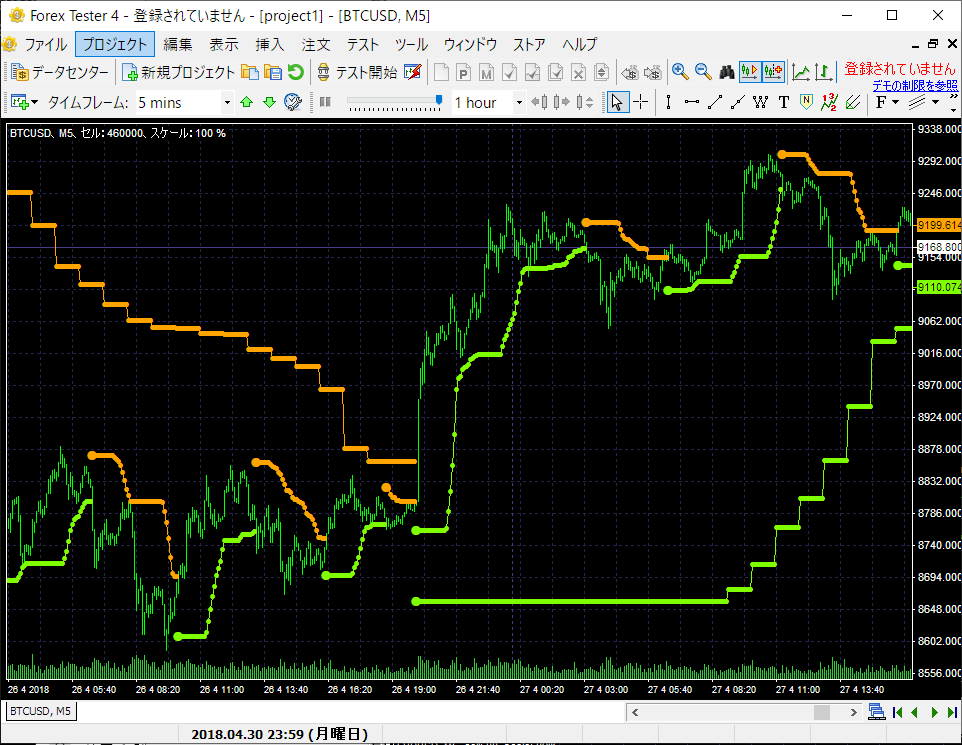The height and width of the screenshot is (745, 962).
Task: Open the プロジェクト menu
Action: (x=115, y=44)
